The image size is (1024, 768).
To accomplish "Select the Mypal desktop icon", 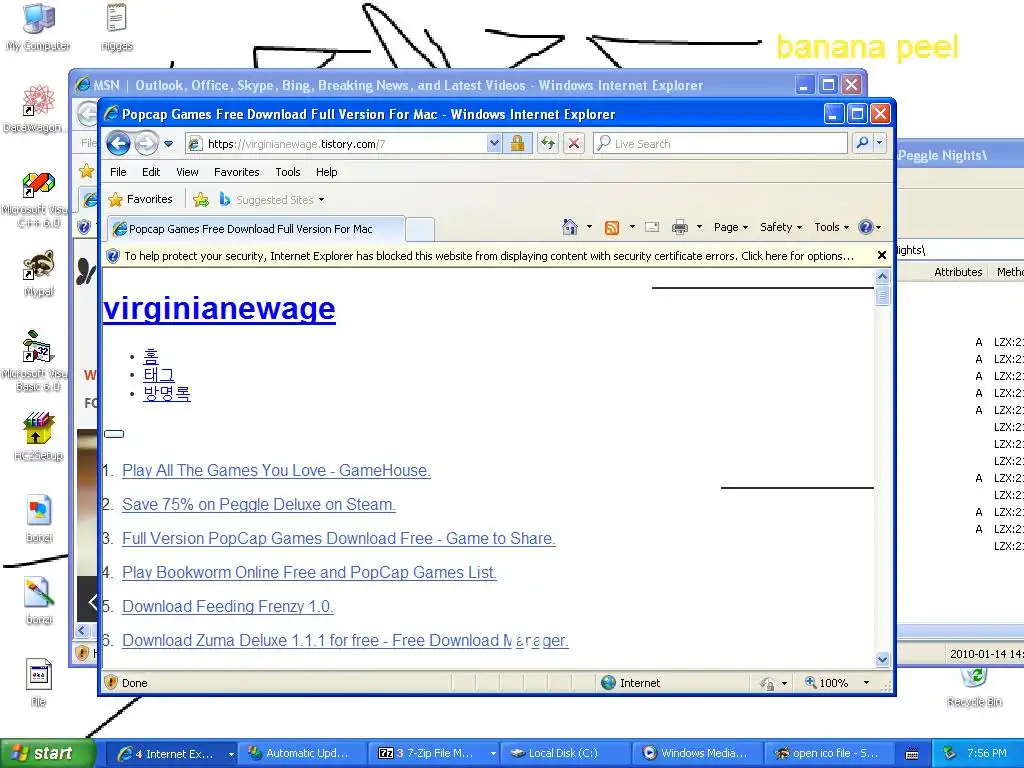I will (x=39, y=273).
